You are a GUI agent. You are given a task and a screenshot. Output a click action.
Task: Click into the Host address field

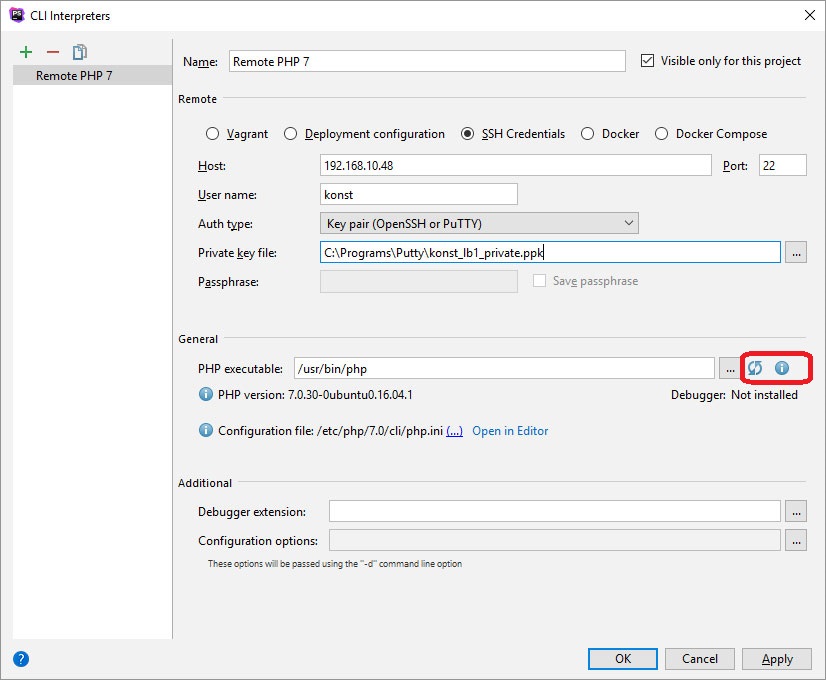515,165
